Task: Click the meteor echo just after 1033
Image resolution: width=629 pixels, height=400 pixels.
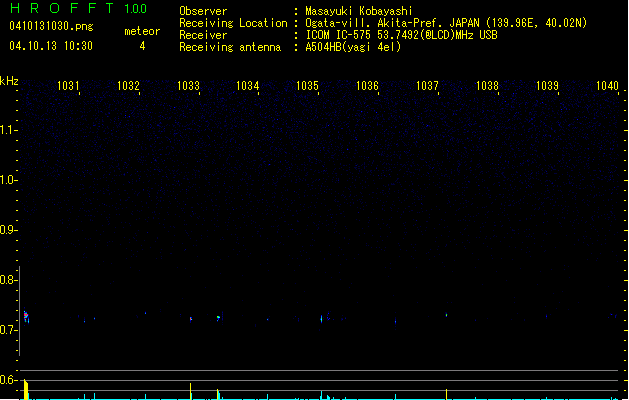Action: [x=191, y=319]
